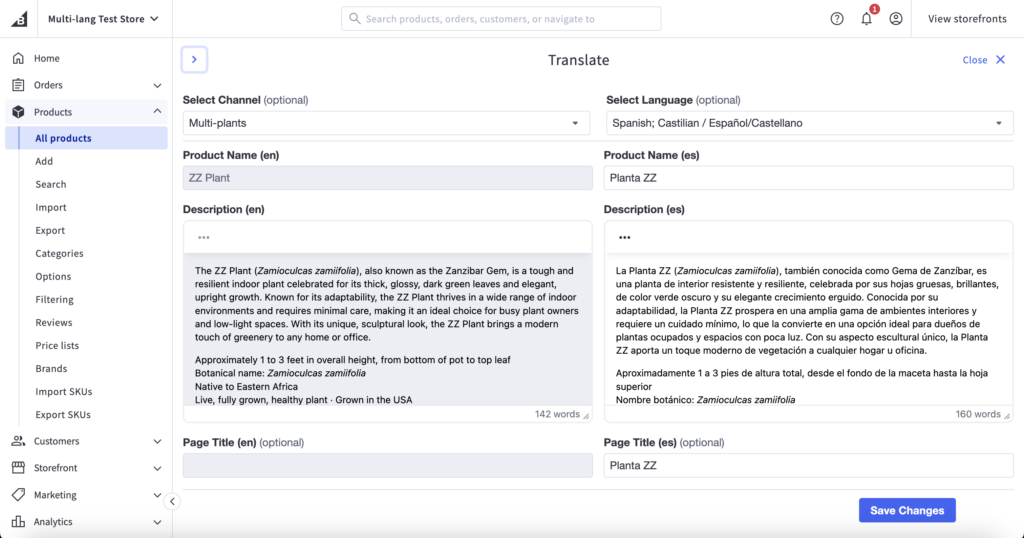Open the help question mark icon
This screenshot has width=1024, height=538.
tap(837, 19)
